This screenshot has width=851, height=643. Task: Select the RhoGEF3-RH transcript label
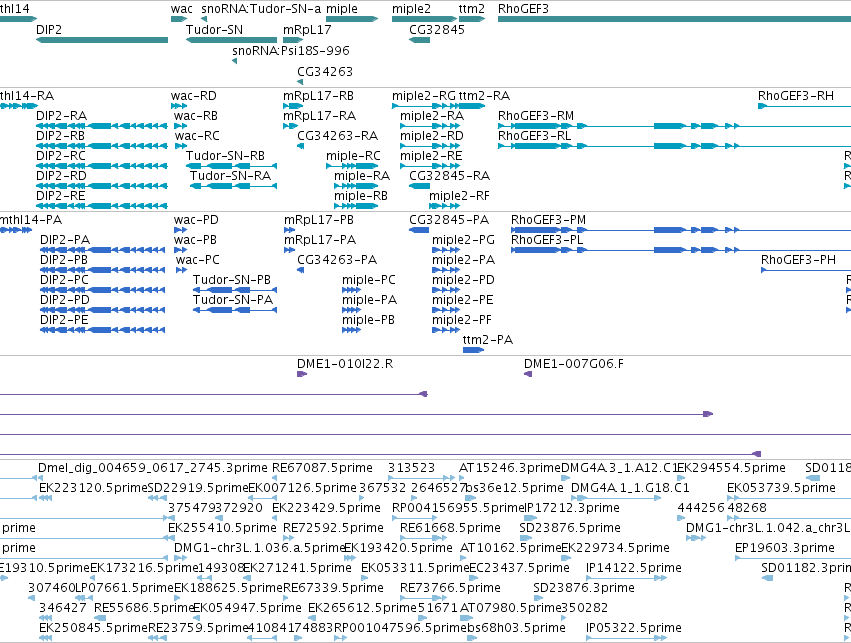[796, 96]
